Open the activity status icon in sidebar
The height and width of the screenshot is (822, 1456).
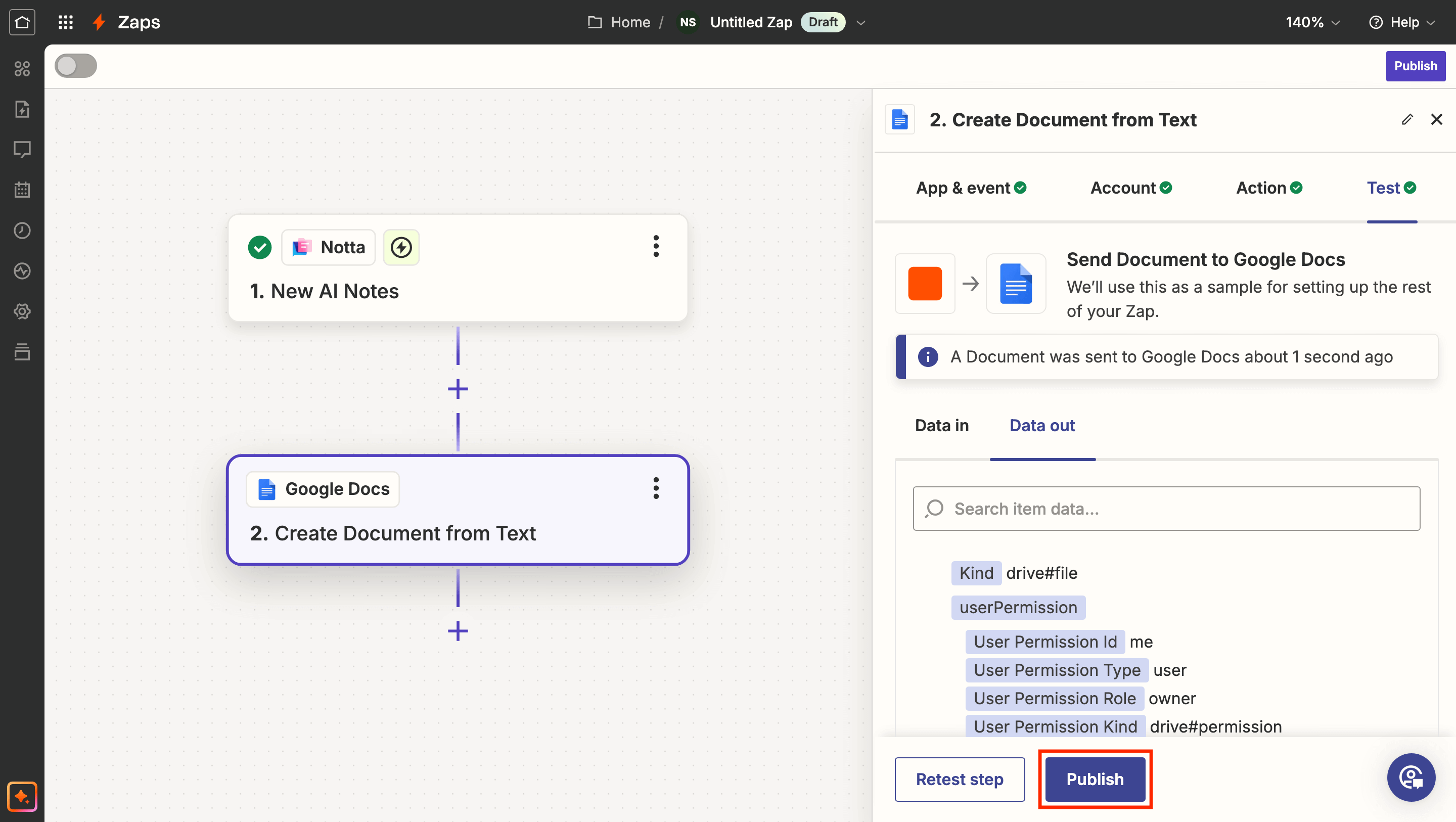[22, 271]
